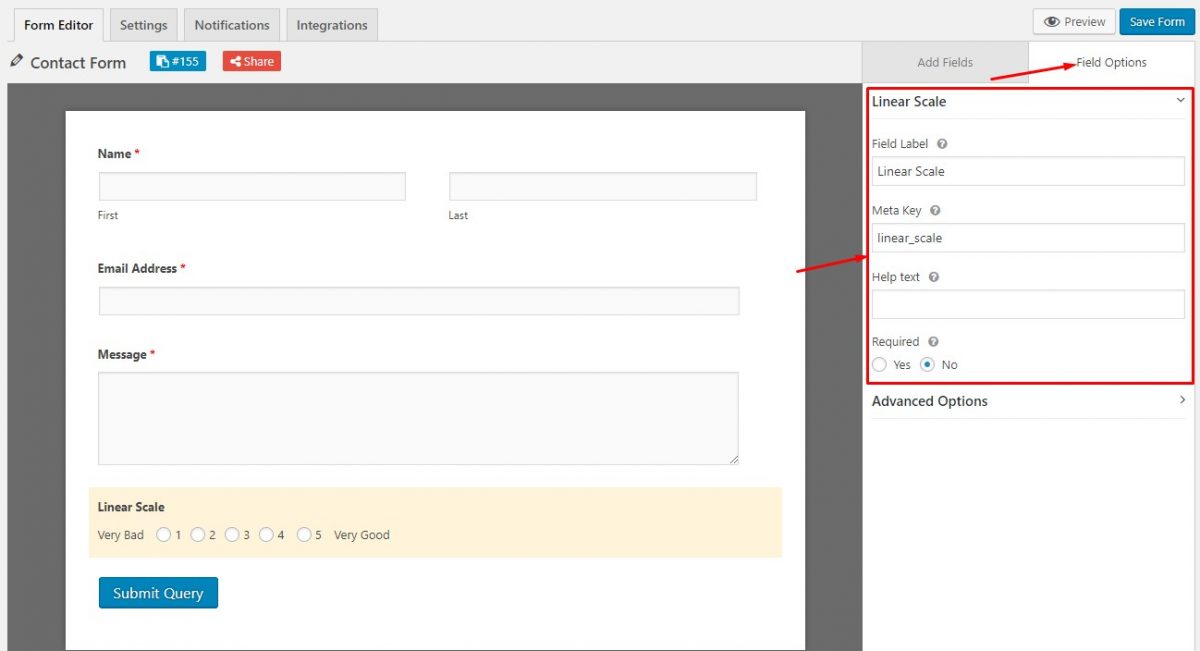
Task: Open the Notifications tab
Action: [231, 24]
